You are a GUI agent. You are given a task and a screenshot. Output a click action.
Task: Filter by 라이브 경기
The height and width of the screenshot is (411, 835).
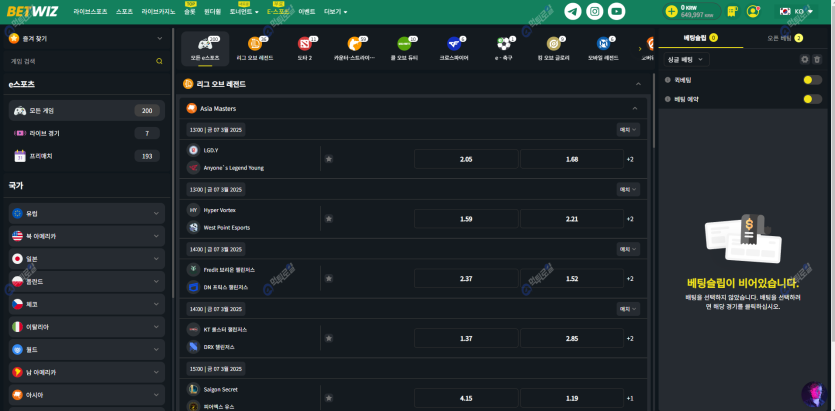tap(87, 133)
